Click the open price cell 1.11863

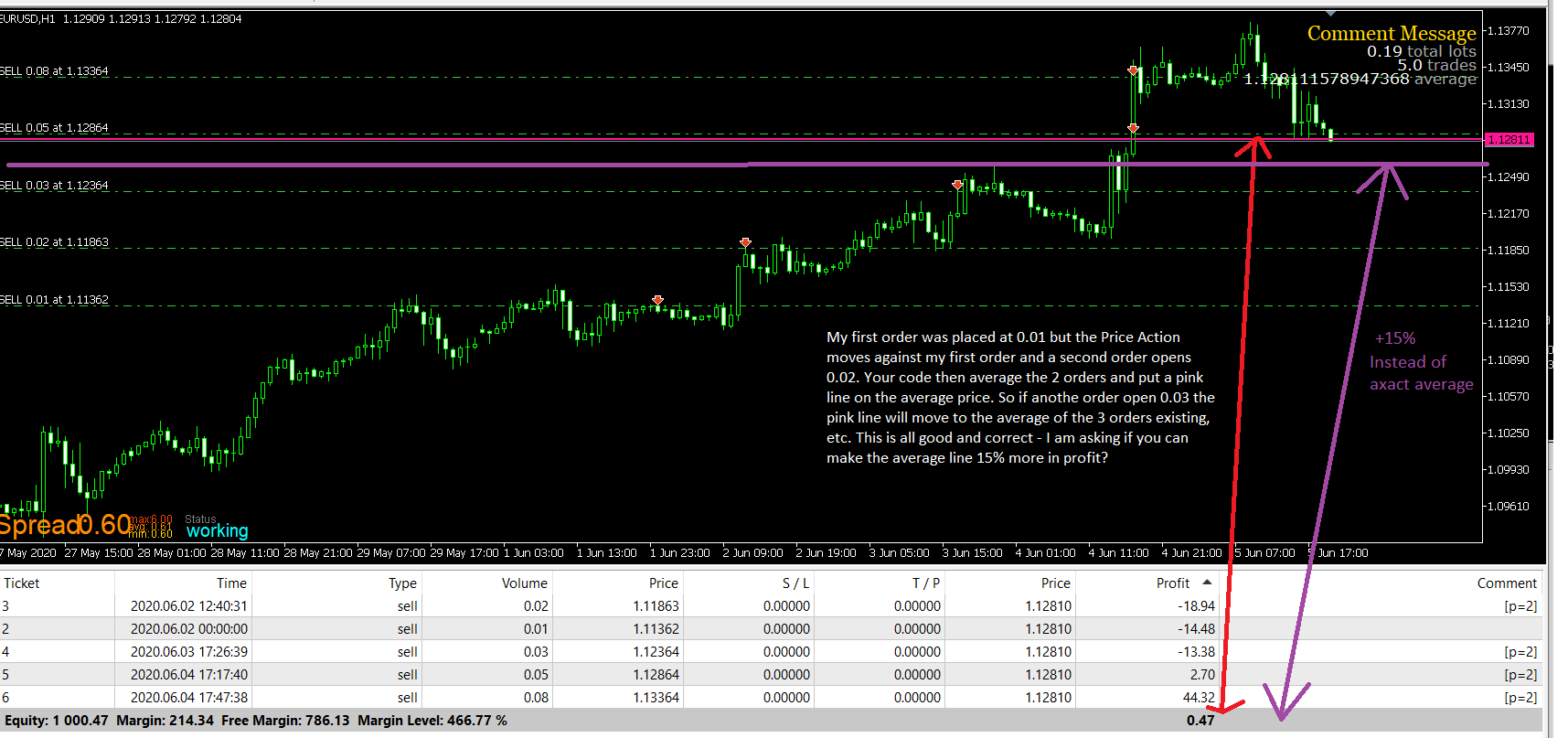point(656,606)
